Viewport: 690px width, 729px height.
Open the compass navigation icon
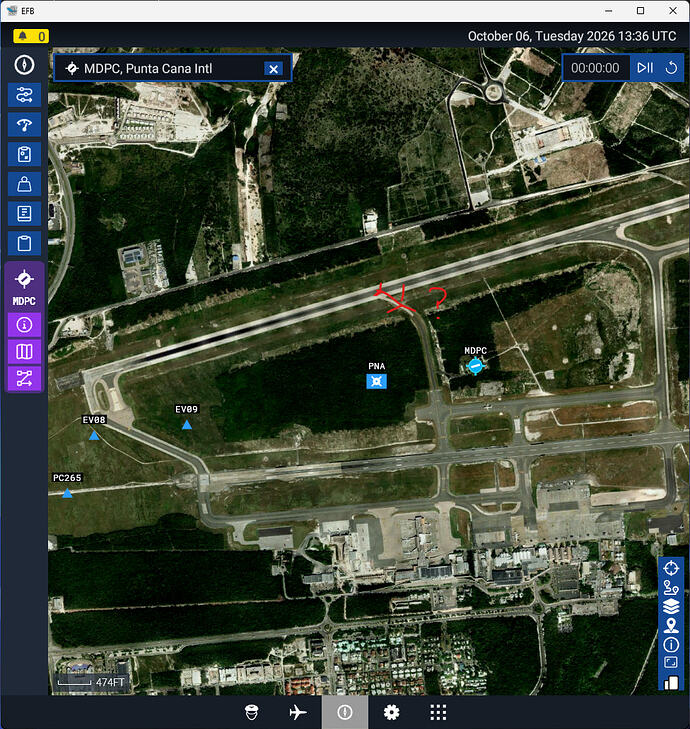[x=24, y=65]
